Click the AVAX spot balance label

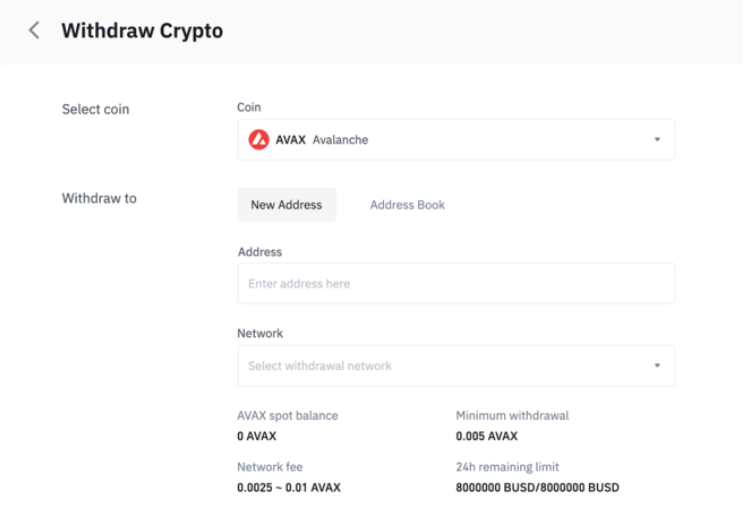click(287, 415)
